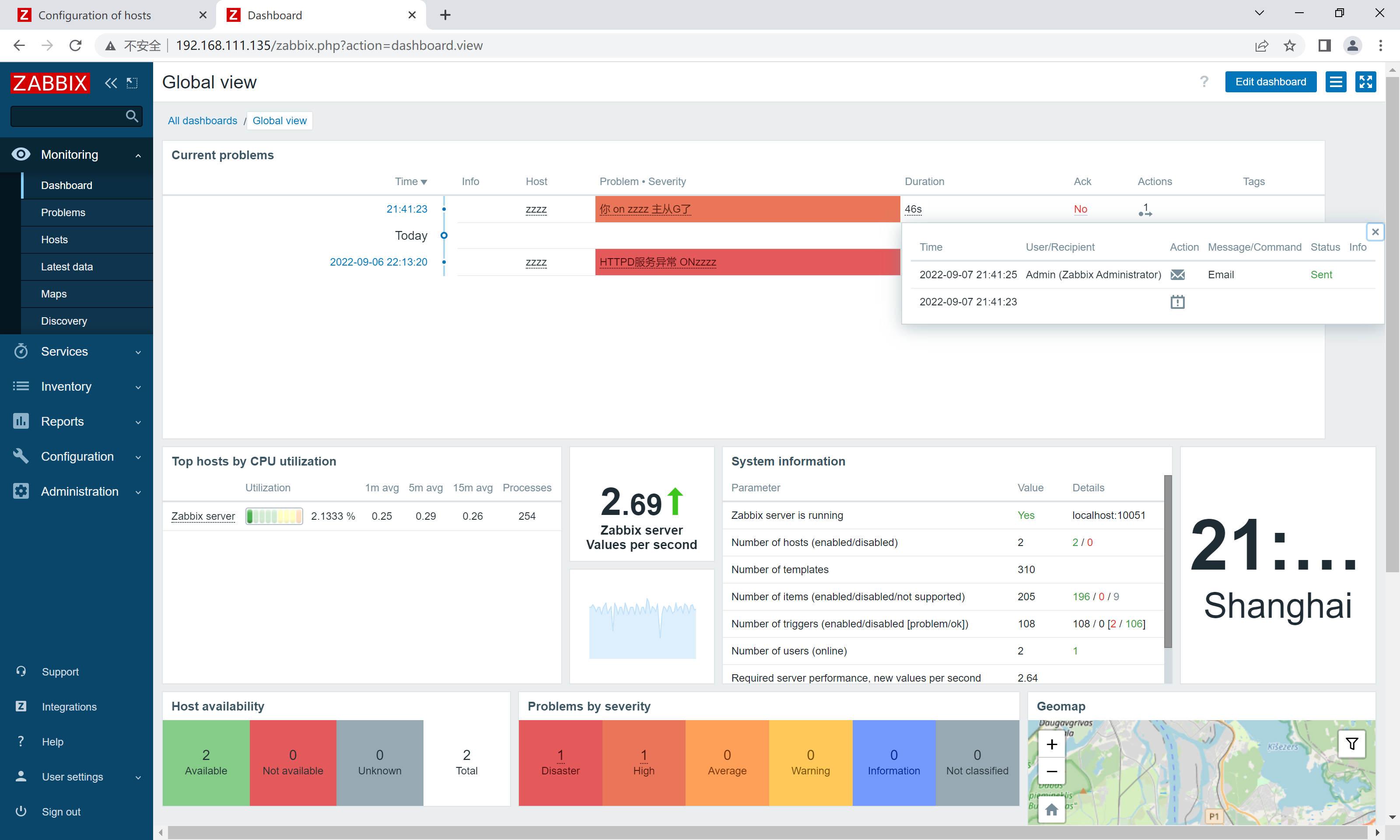1400x840 pixels.
Task: Collapse the Monitoring menu section
Action: (x=138, y=155)
